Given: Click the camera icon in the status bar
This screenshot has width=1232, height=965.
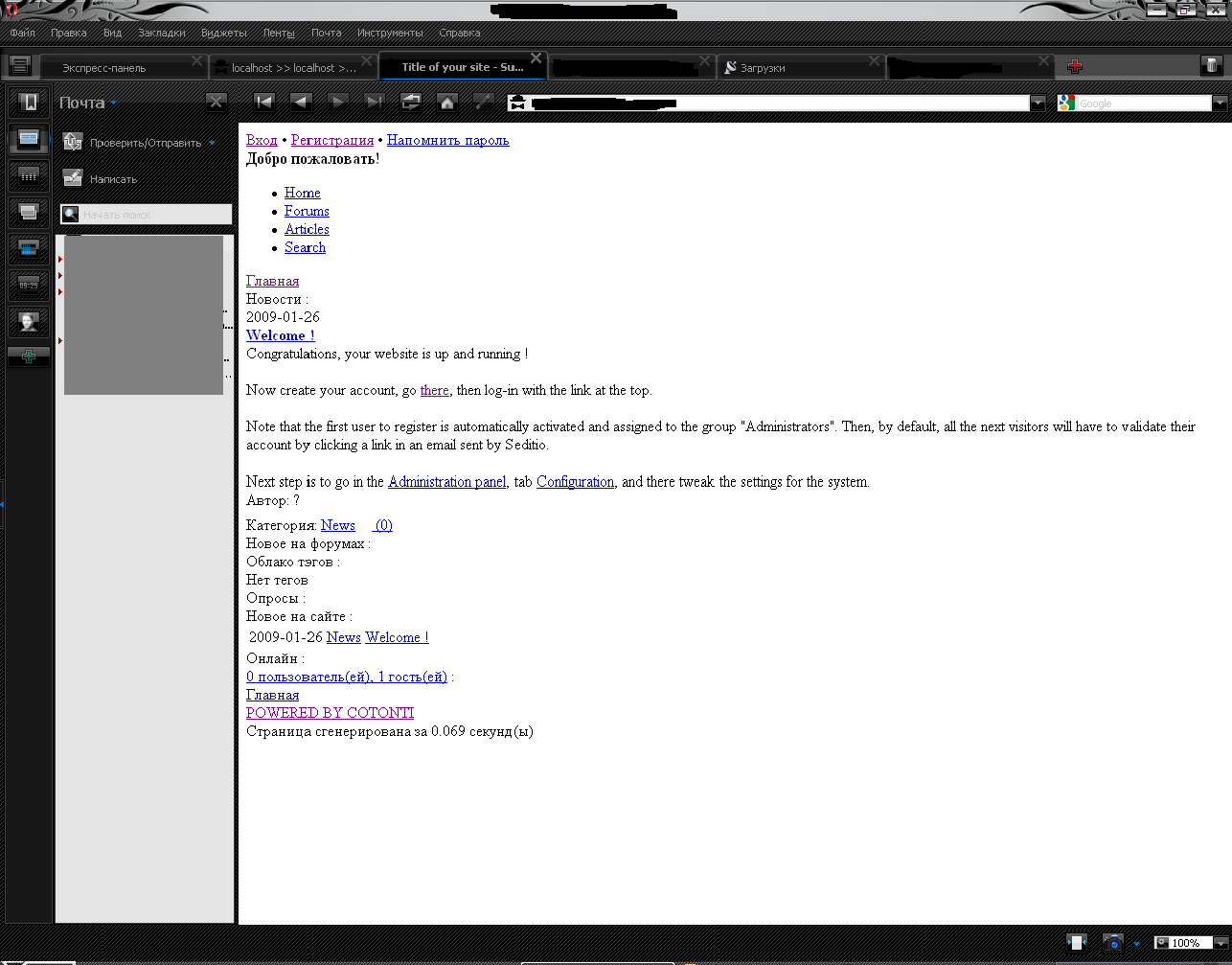Looking at the screenshot, I should point(1113,943).
